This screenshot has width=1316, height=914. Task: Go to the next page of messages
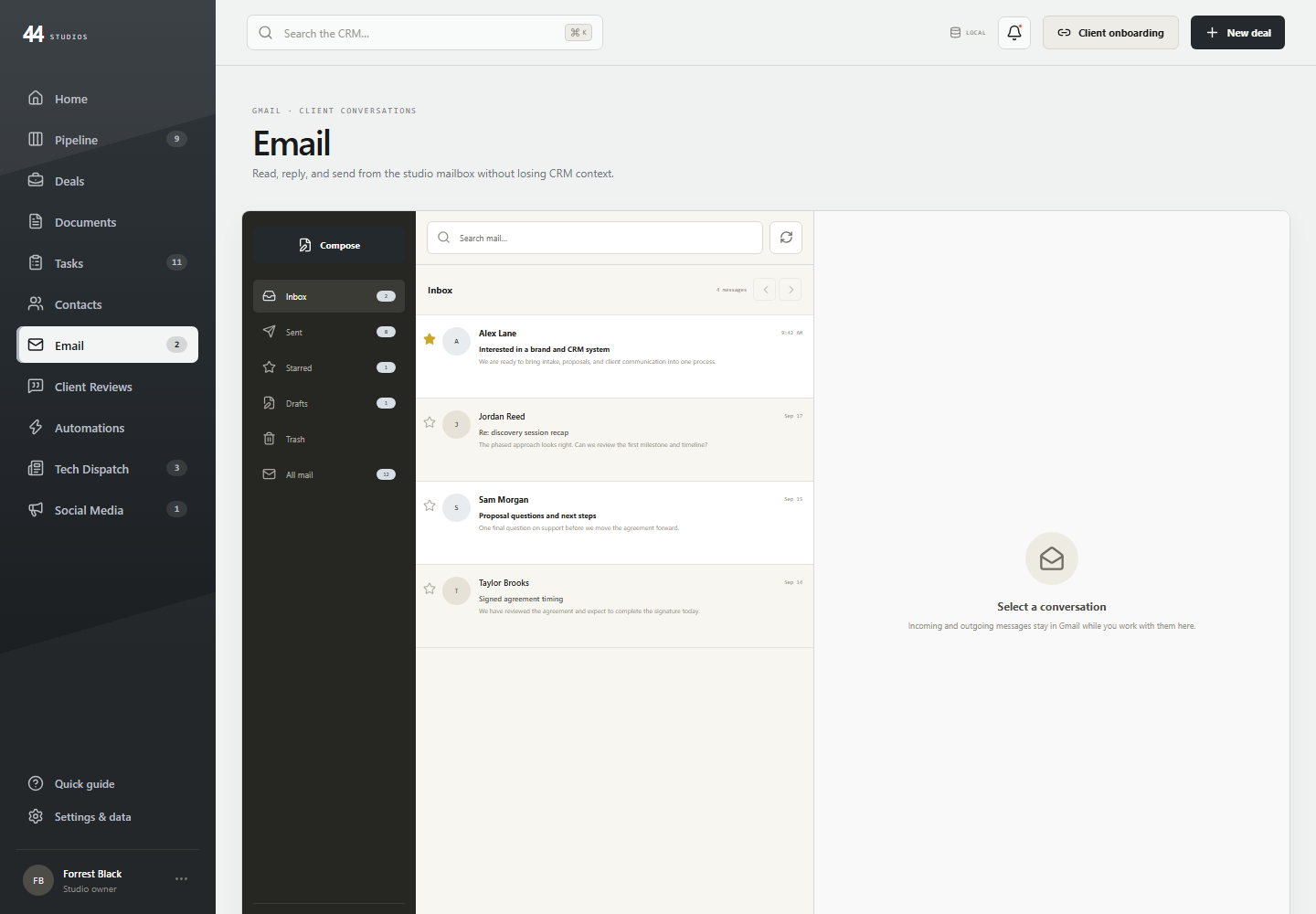[791, 290]
